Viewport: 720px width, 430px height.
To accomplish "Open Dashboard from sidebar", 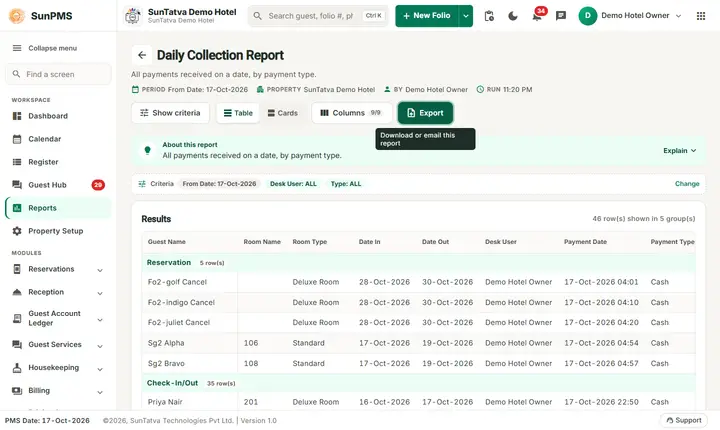I will (x=58, y=116).
